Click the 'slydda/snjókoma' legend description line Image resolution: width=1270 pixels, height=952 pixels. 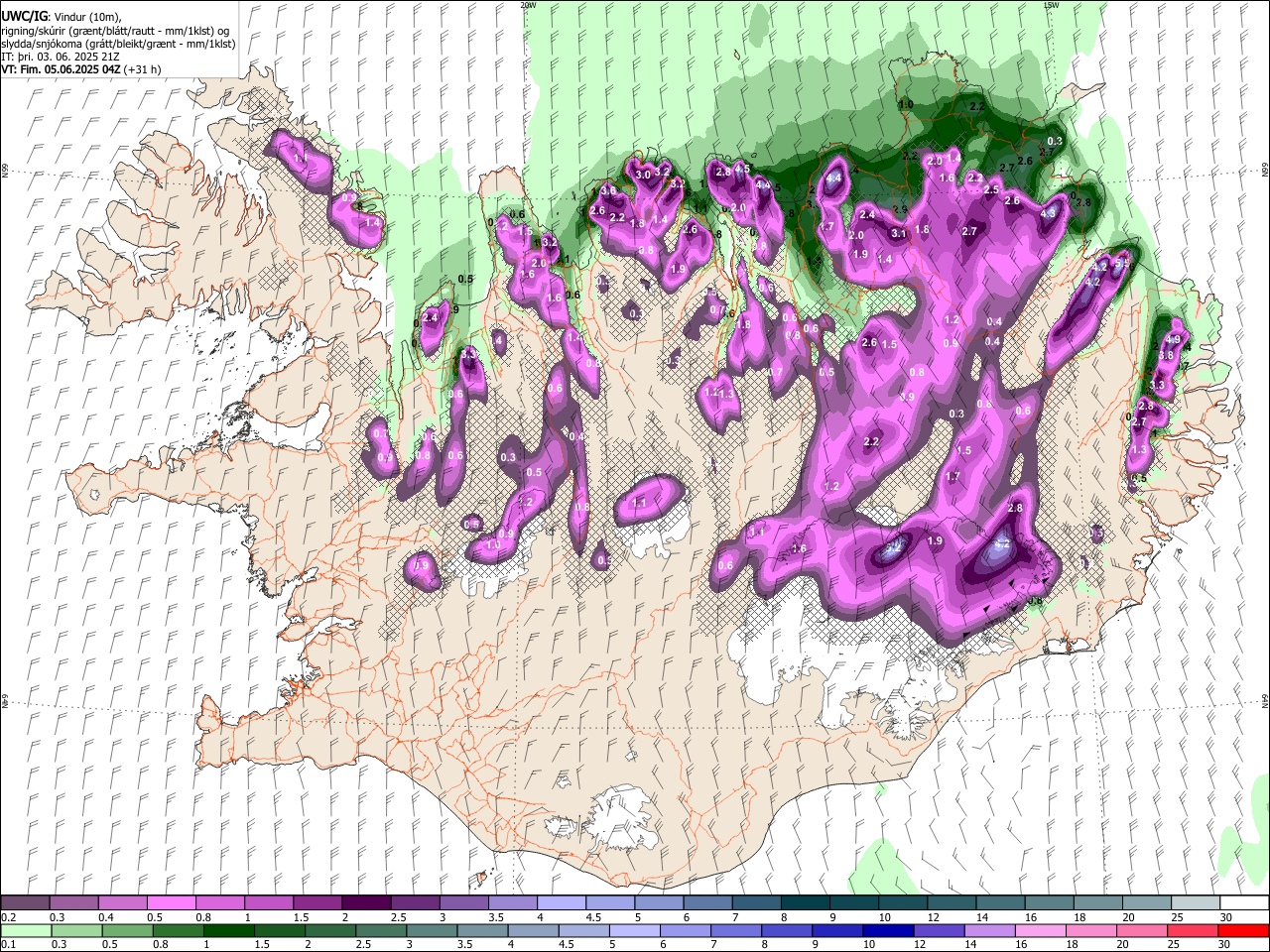(118, 43)
